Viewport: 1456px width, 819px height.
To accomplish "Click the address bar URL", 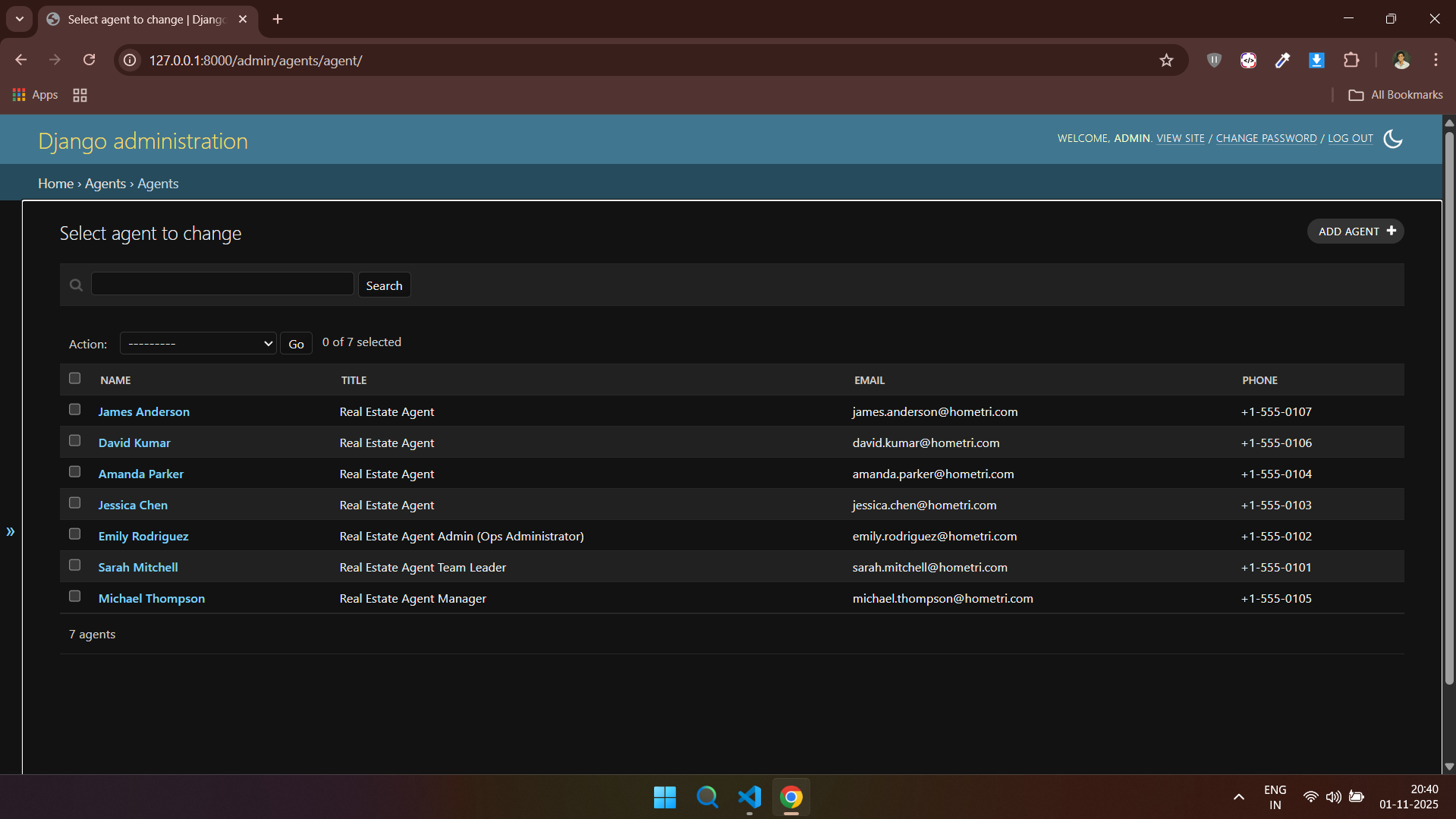I will (256, 61).
